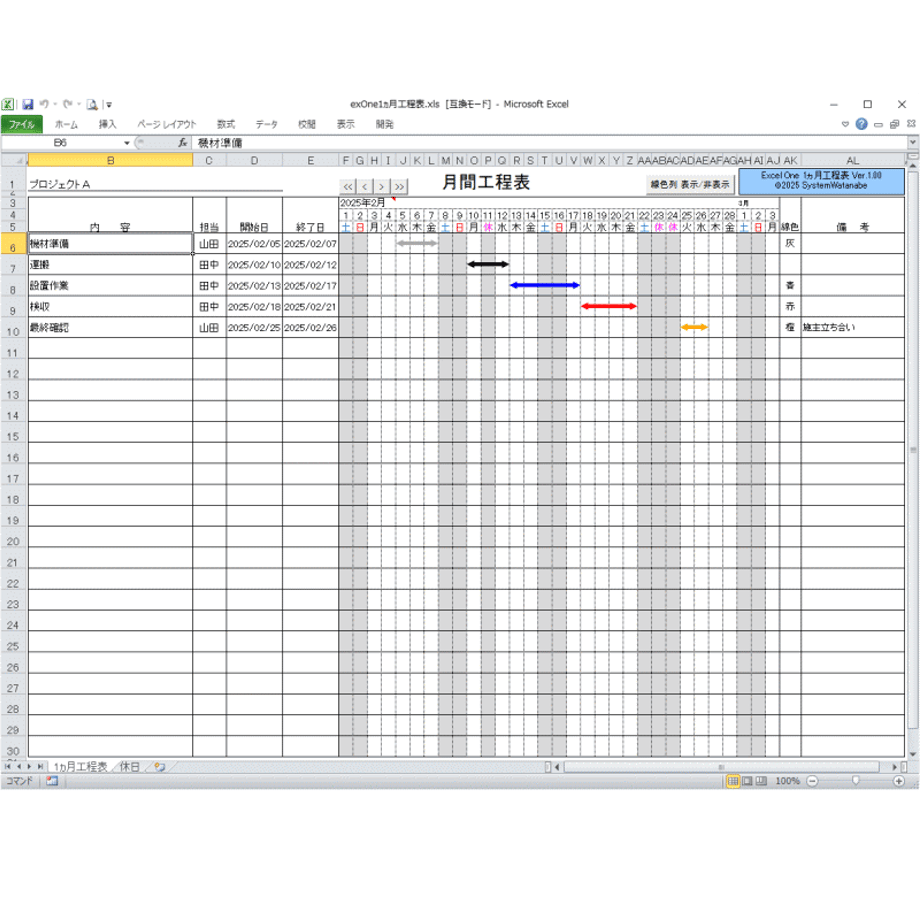Select the blue Gantt bar for 設置作業
The width and height of the screenshot is (920, 920).
(x=545, y=285)
